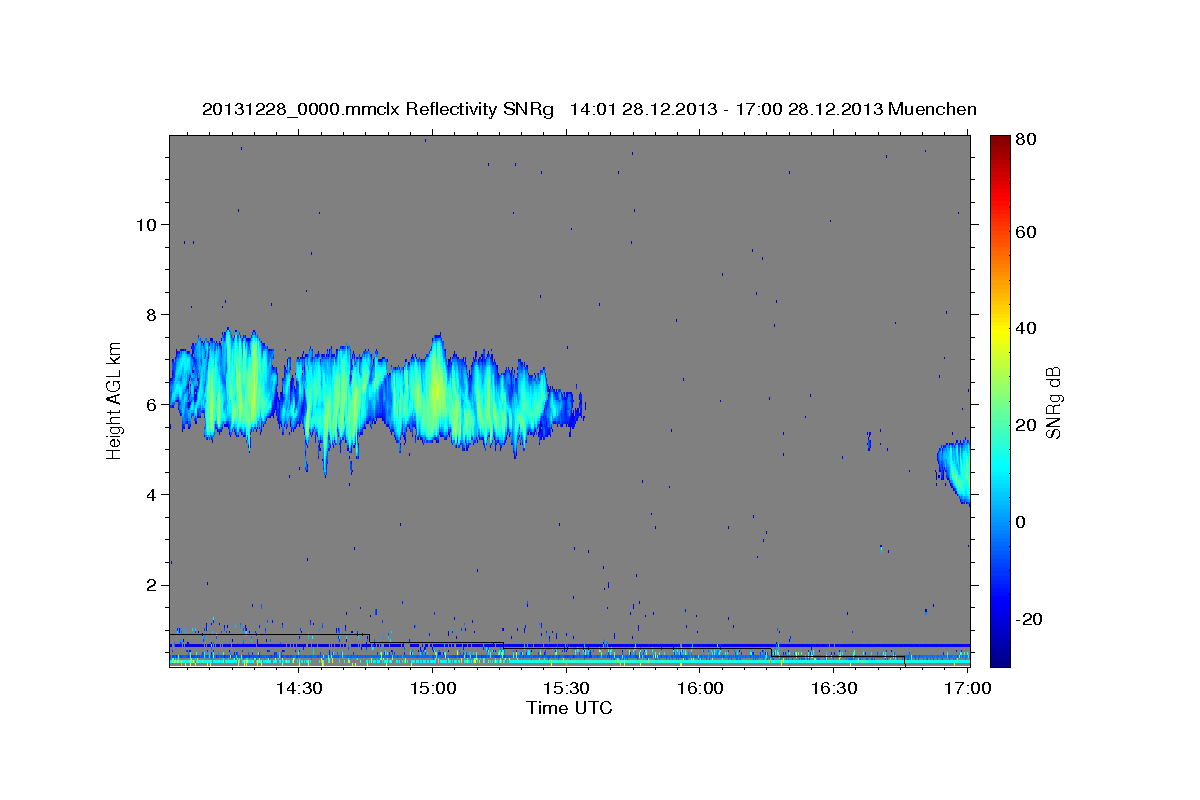Click the 14:30 time tick label
Image resolution: width=1200 pixels, height=800 pixels.
pyautogui.click(x=298, y=689)
